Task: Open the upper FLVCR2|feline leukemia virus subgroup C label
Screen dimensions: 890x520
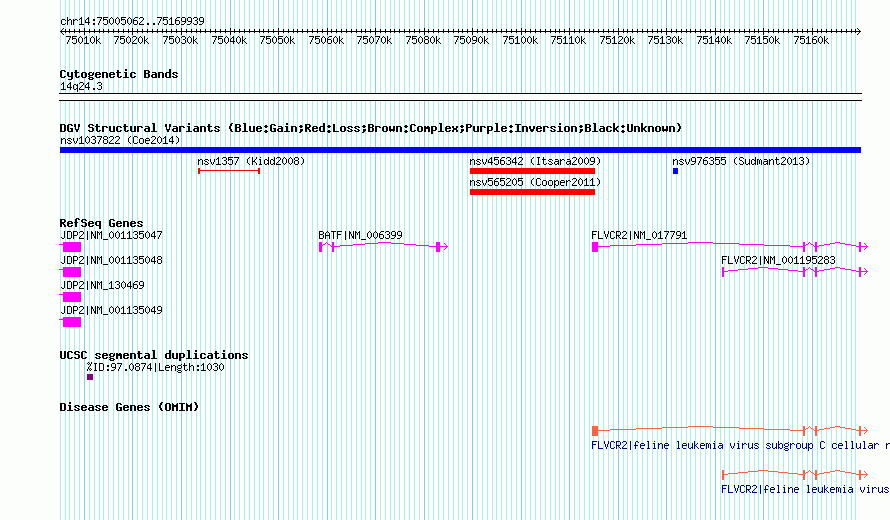Action: coord(740,445)
